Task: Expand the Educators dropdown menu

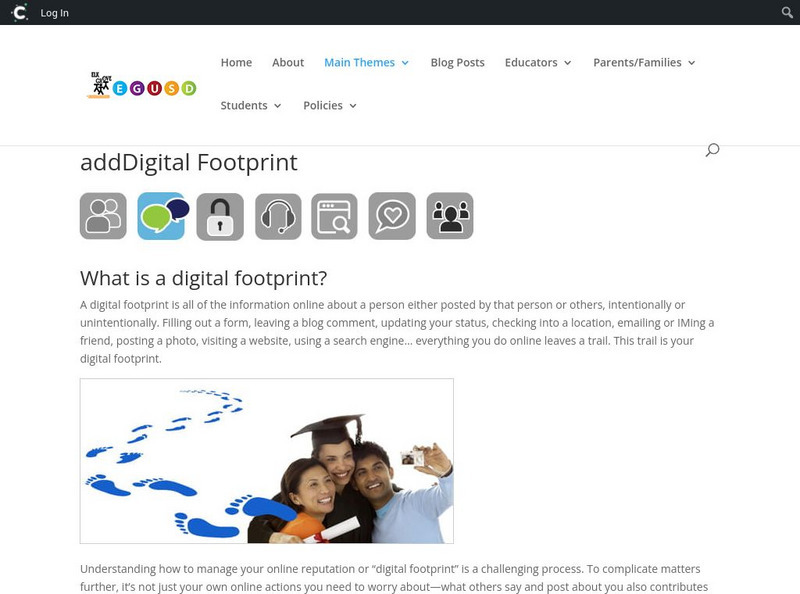Action: pos(538,62)
